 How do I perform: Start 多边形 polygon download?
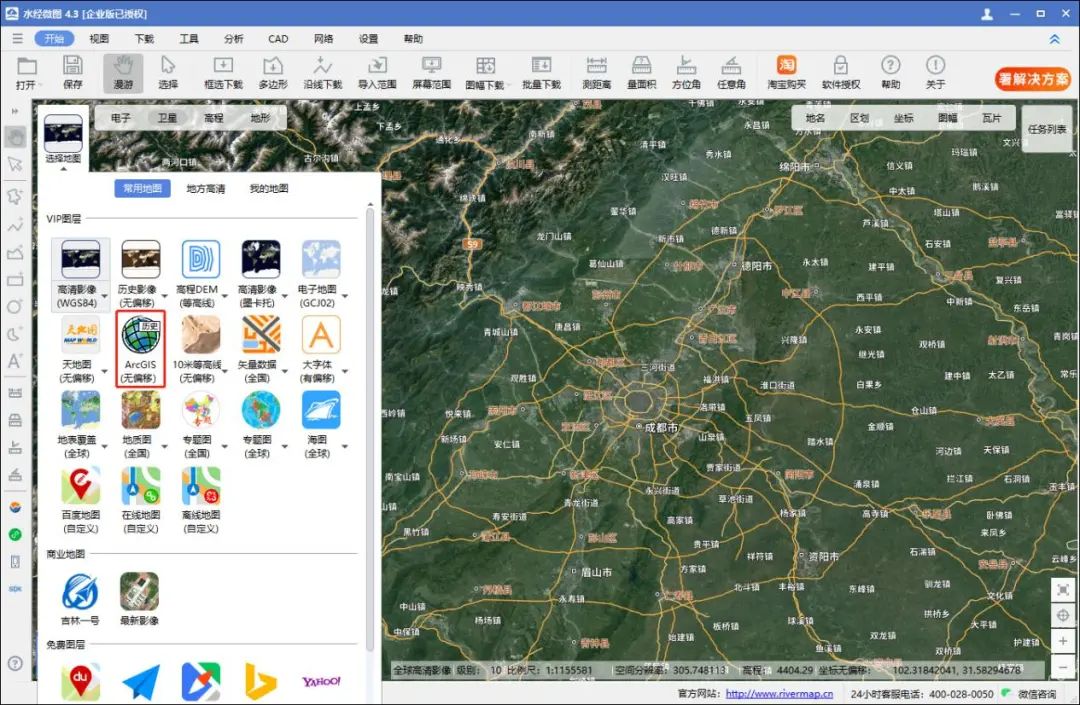pos(273,73)
